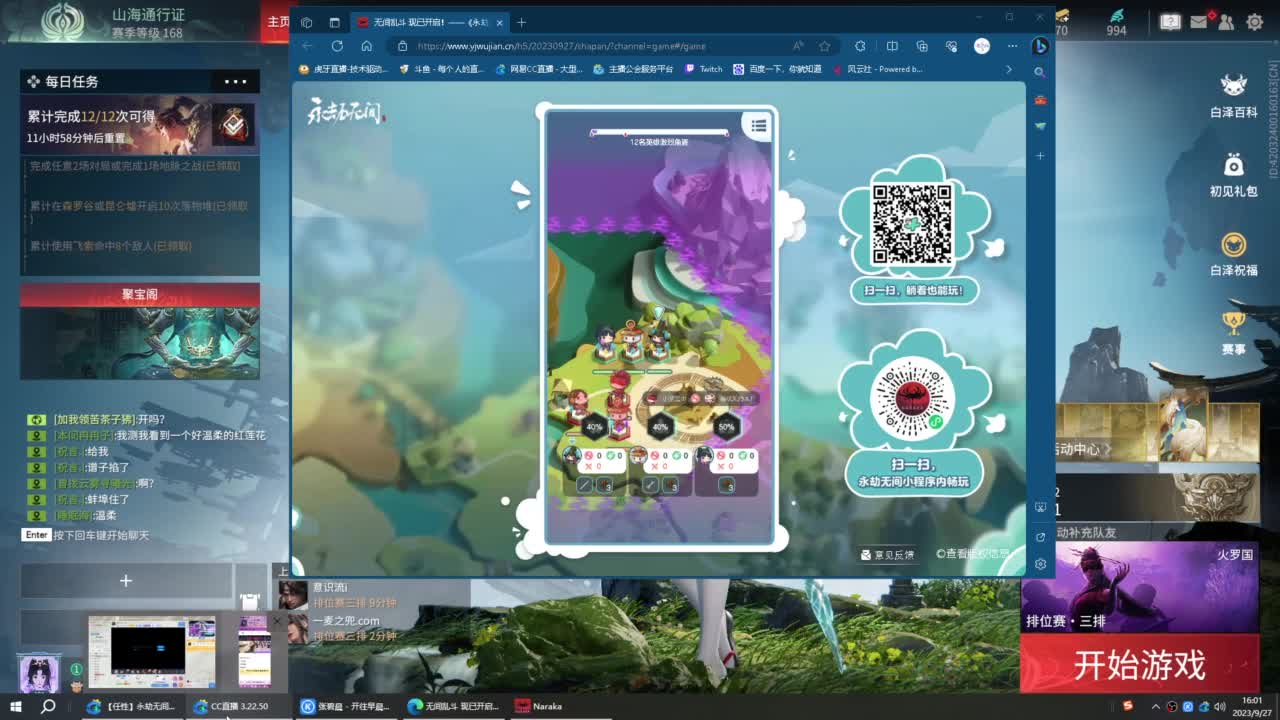Open Twitch bookmark
The width and height of the screenshot is (1280, 720).
click(x=703, y=69)
